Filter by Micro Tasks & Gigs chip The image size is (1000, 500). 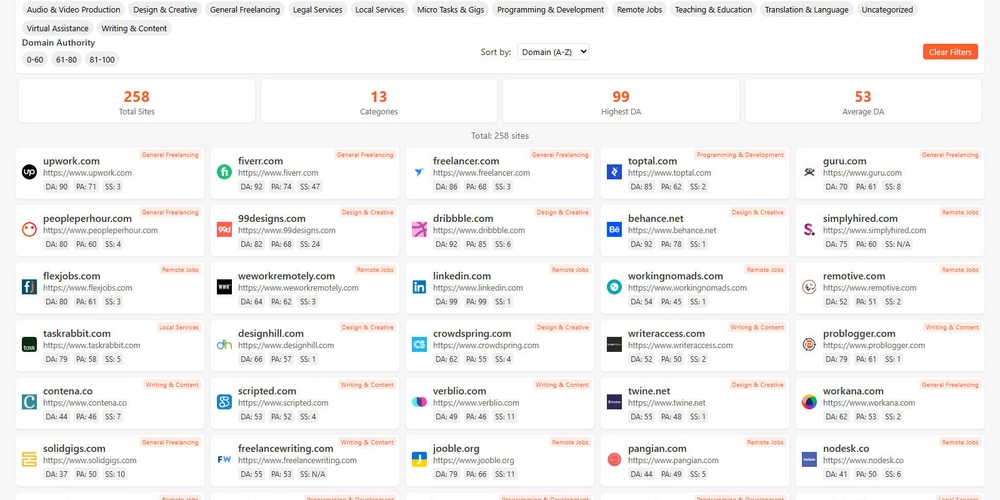point(450,10)
